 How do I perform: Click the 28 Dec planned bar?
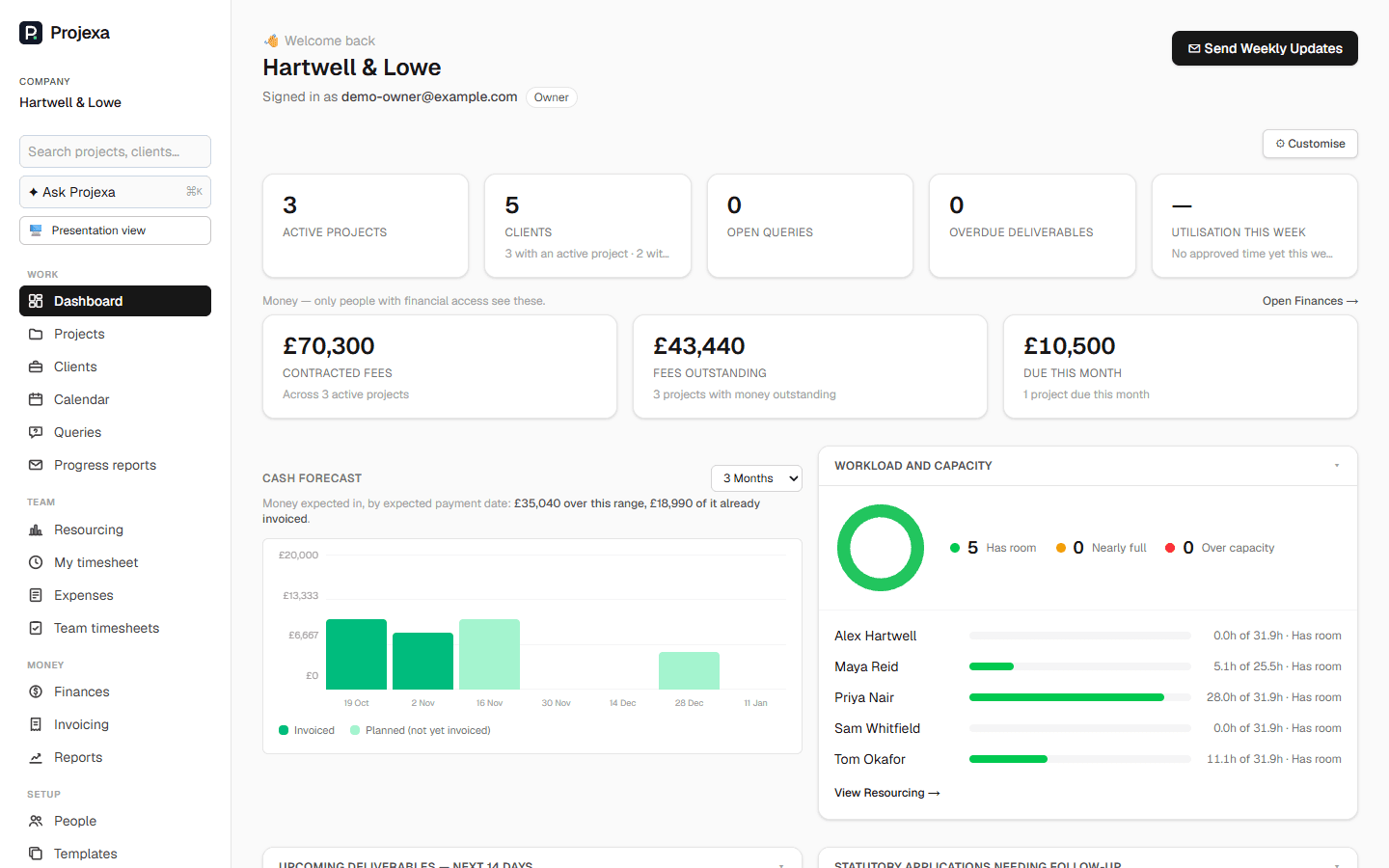point(689,670)
